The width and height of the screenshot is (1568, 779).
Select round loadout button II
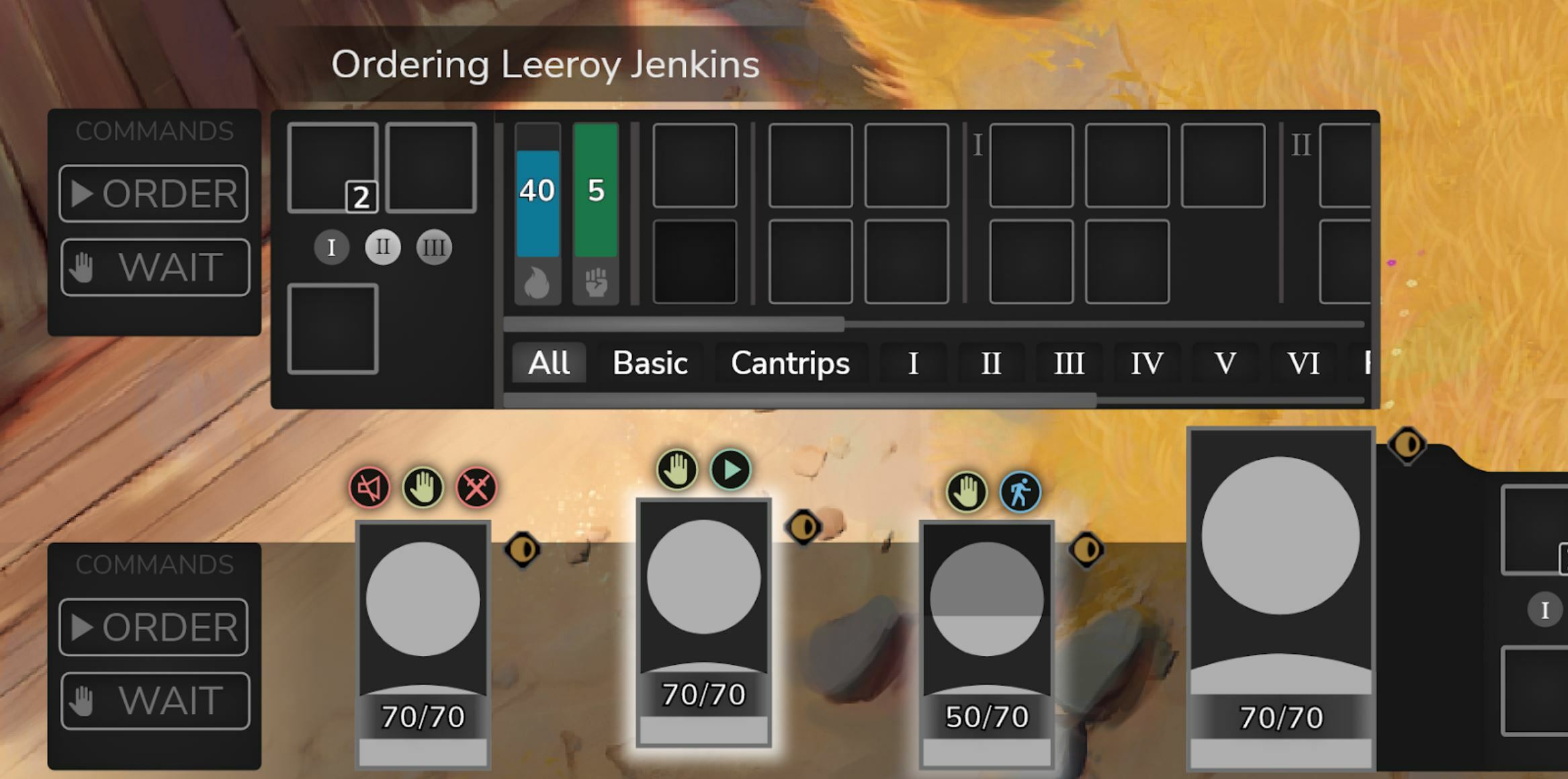pos(382,247)
